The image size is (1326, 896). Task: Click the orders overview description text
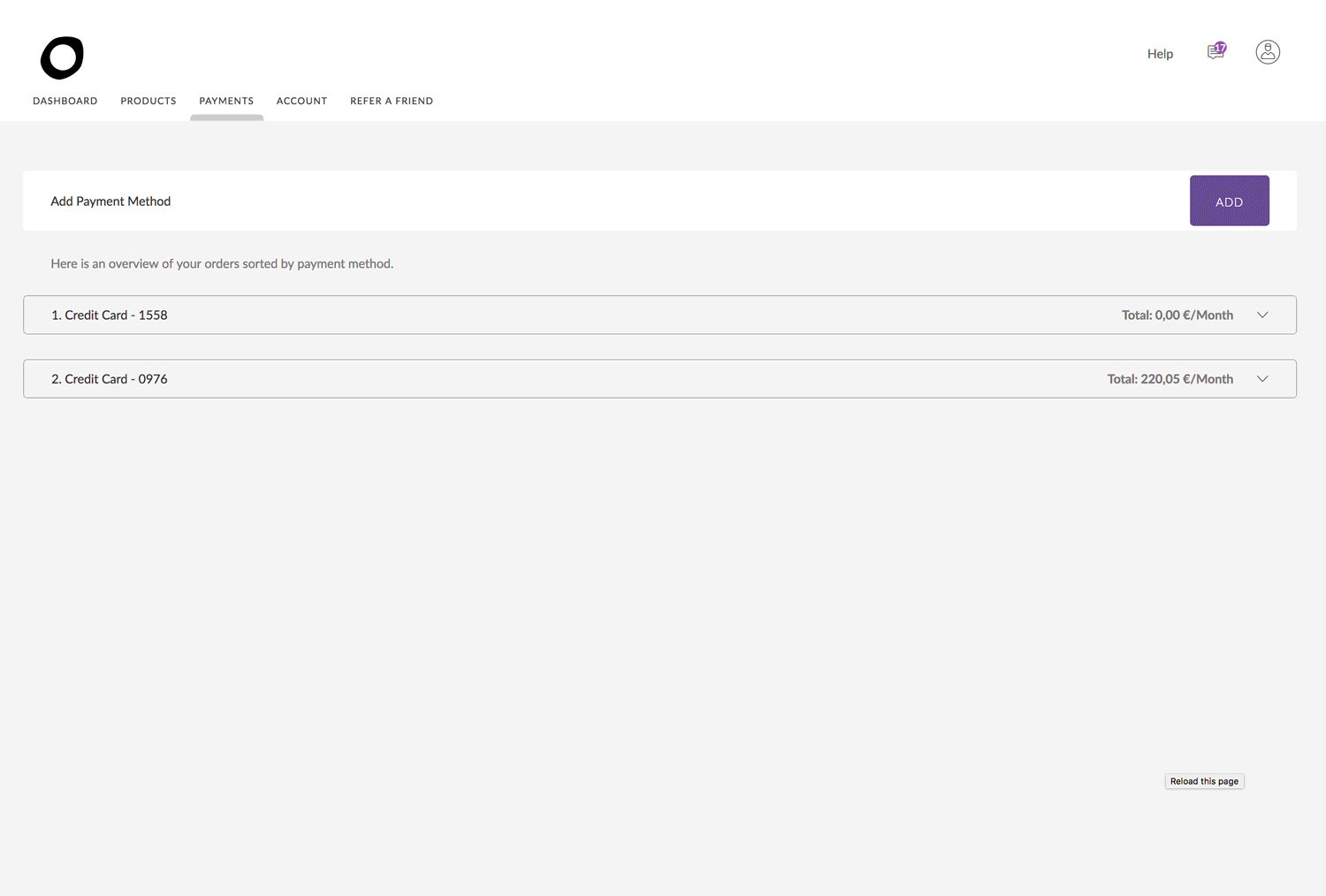click(222, 263)
